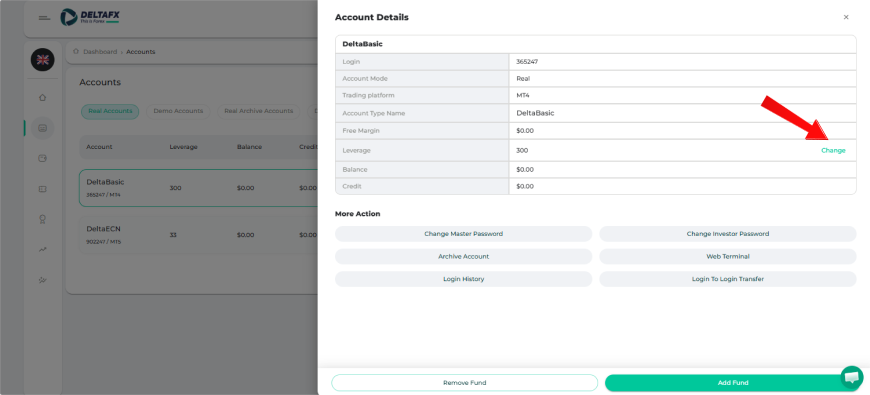Click the Account Mode value Real

pyautogui.click(x=523, y=79)
